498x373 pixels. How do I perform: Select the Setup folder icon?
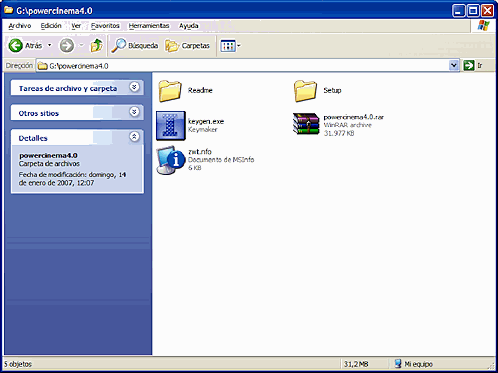[305, 91]
